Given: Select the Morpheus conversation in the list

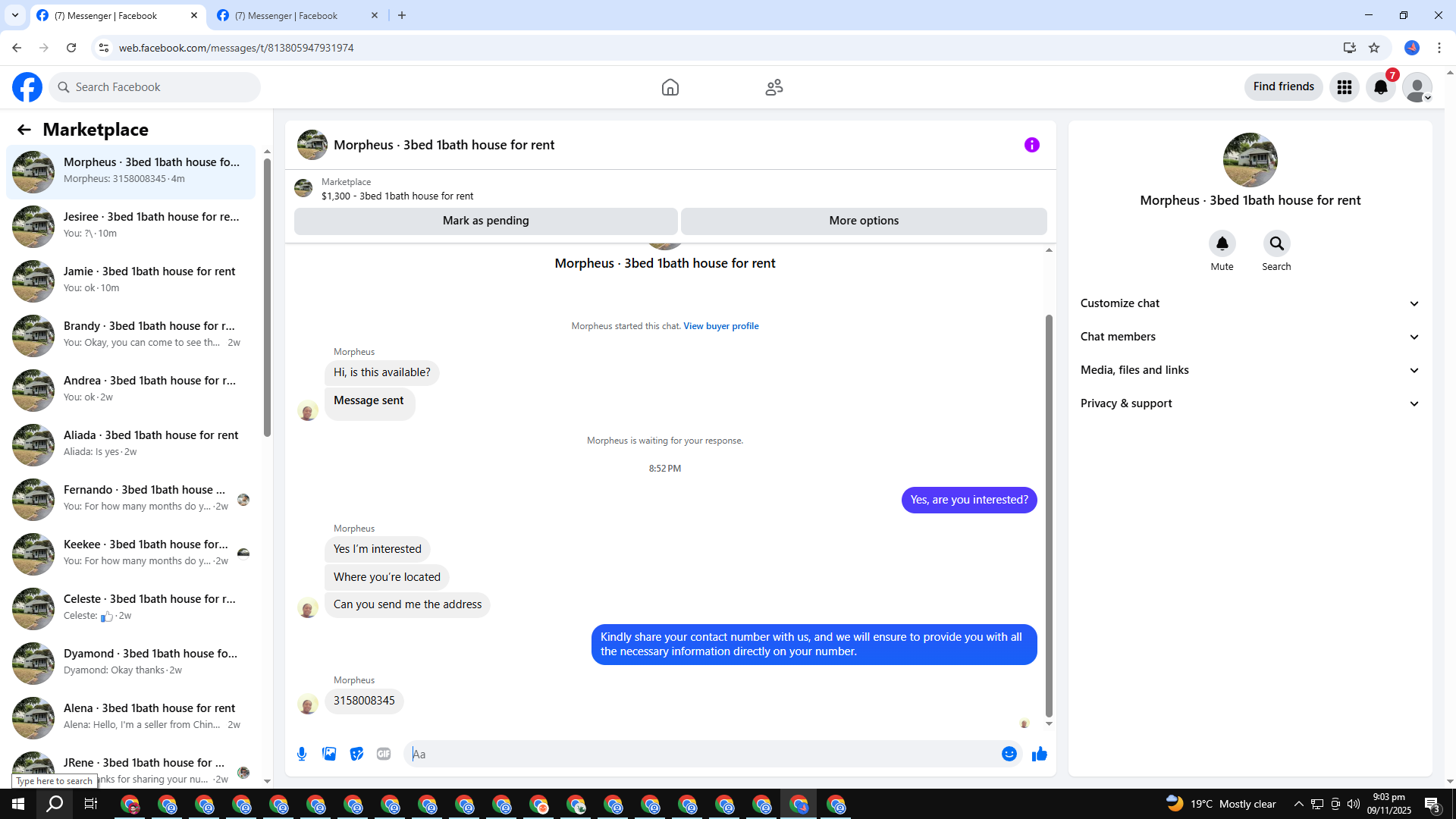Looking at the screenshot, I should point(131,171).
